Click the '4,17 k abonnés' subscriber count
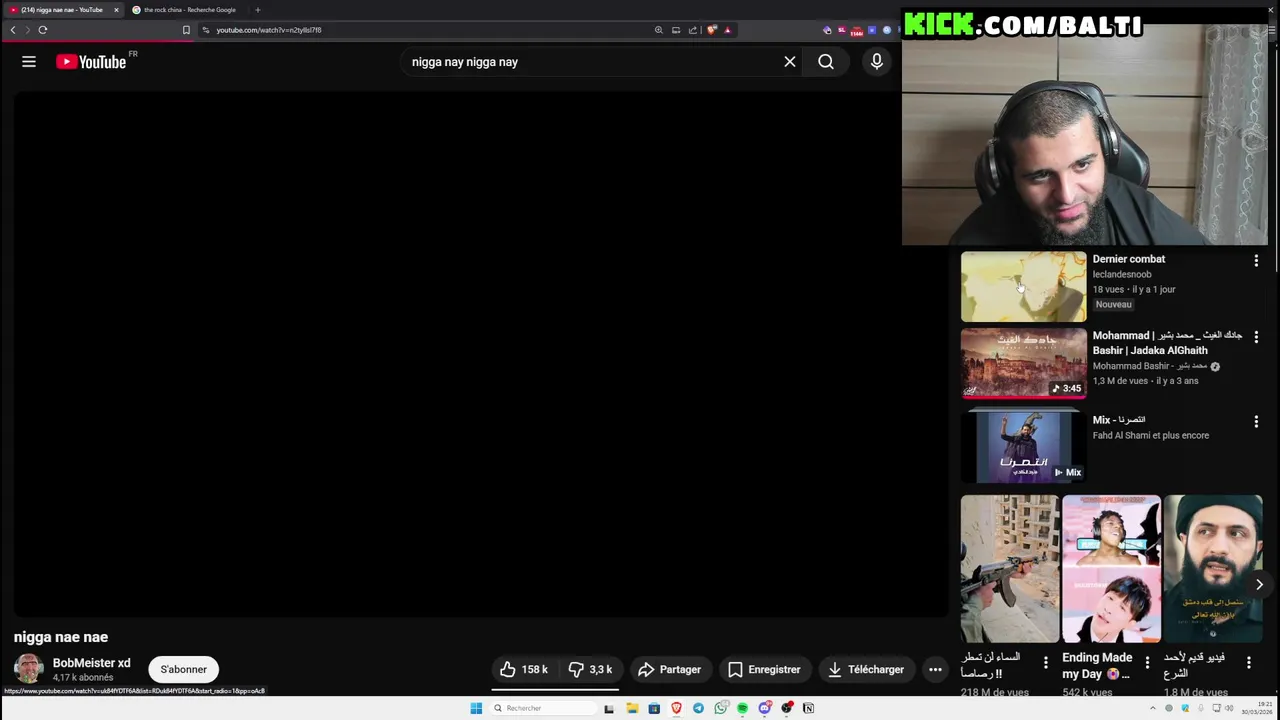Viewport: 1280px width, 720px height. pyautogui.click(x=83, y=677)
